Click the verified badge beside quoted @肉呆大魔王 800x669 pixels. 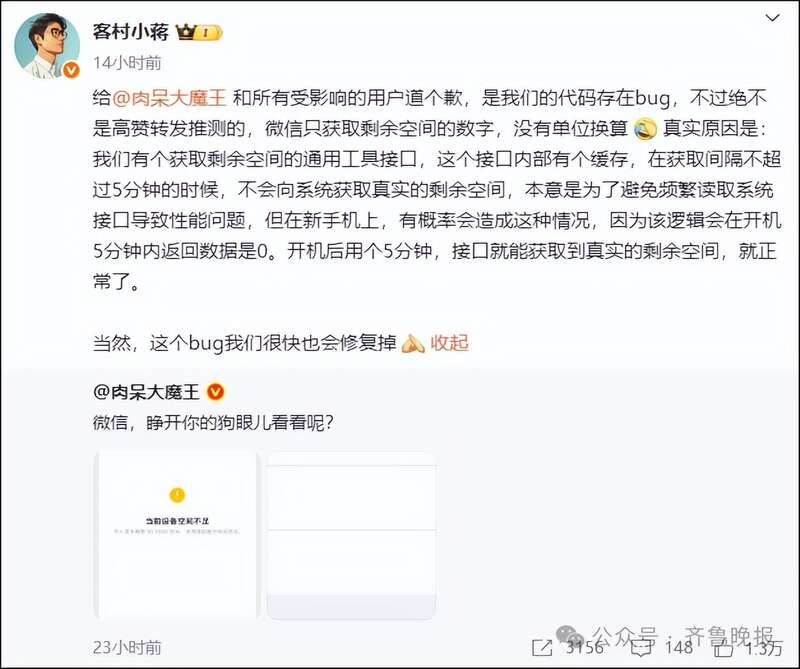(215, 392)
